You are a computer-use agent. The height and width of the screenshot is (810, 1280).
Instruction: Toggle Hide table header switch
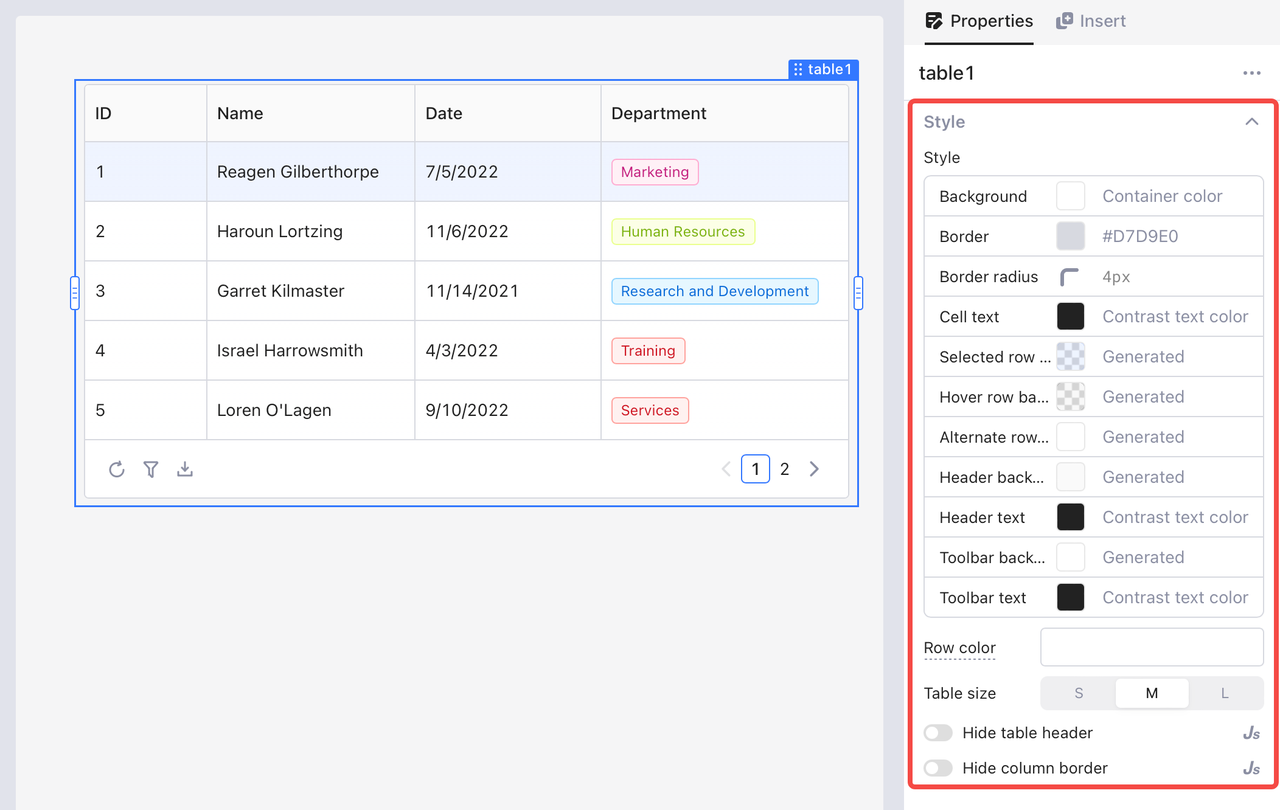point(938,733)
